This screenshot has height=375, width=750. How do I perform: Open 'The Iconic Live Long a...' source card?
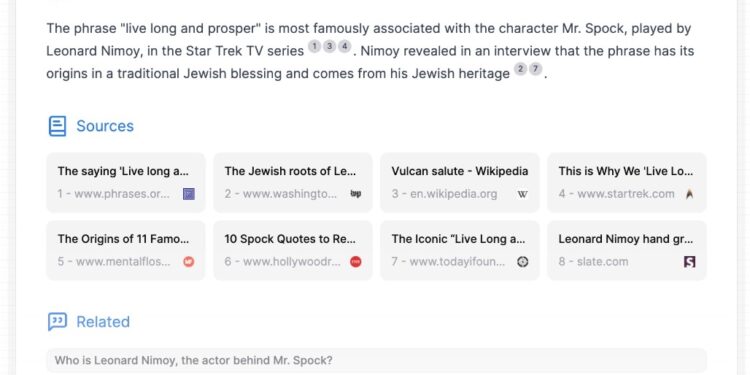pyautogui.click(x=460, y=250)
